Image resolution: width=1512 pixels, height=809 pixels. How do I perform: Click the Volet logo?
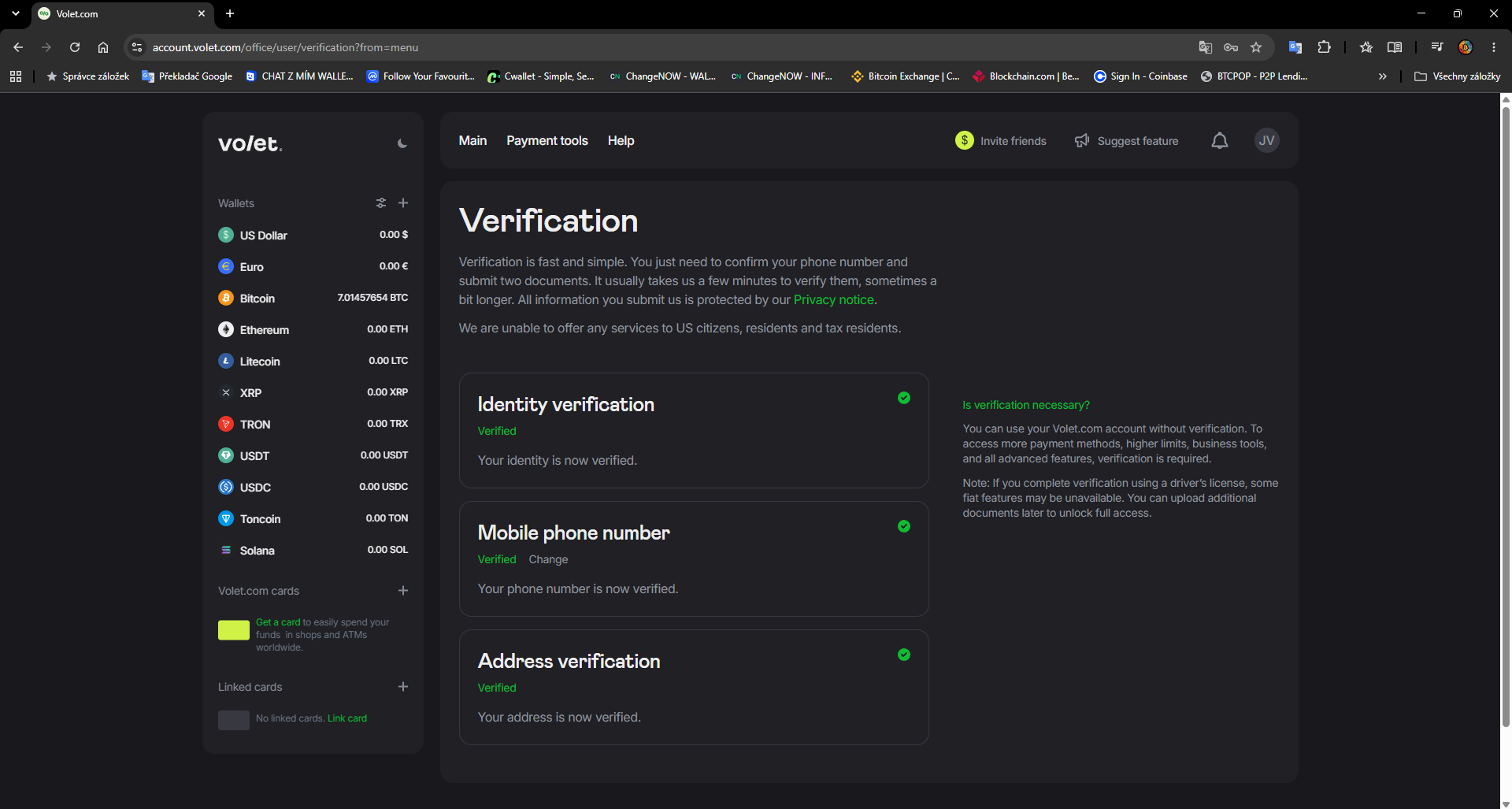click(x=250, y=143)
